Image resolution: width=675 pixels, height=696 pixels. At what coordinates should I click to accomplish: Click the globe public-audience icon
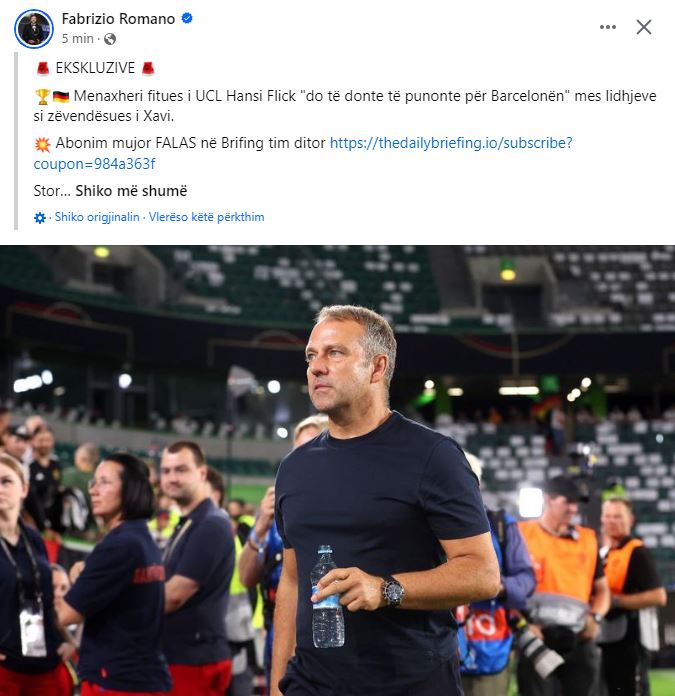point(110,39)
